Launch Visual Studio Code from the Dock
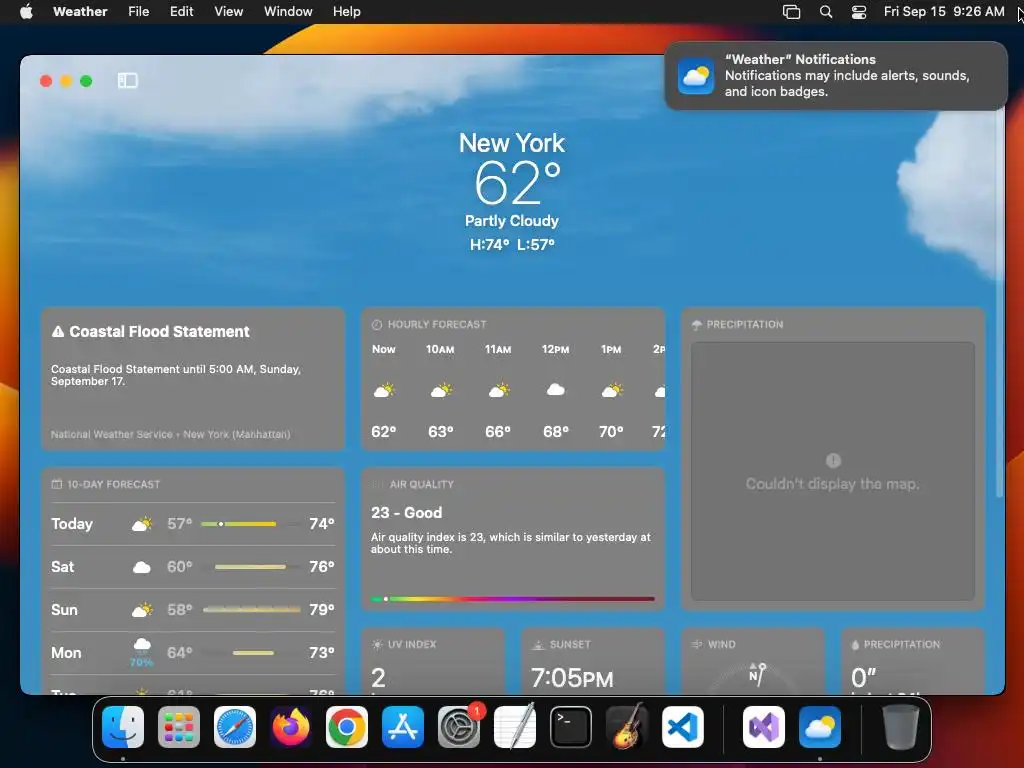Viewport: 1024px width, 768px height. click(683, 727)
